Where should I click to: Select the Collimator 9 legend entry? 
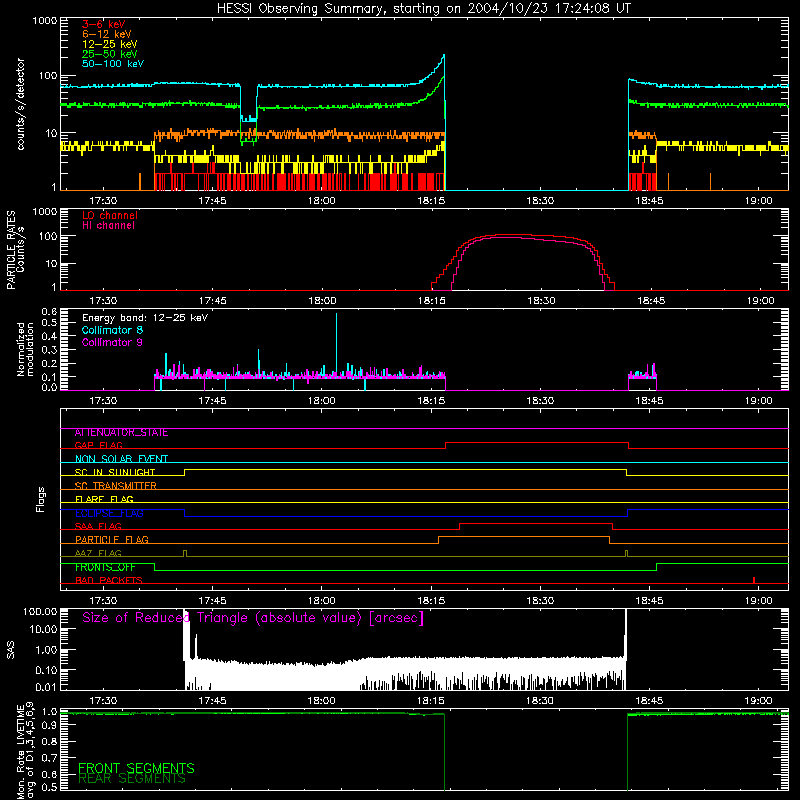pos(112,342)
